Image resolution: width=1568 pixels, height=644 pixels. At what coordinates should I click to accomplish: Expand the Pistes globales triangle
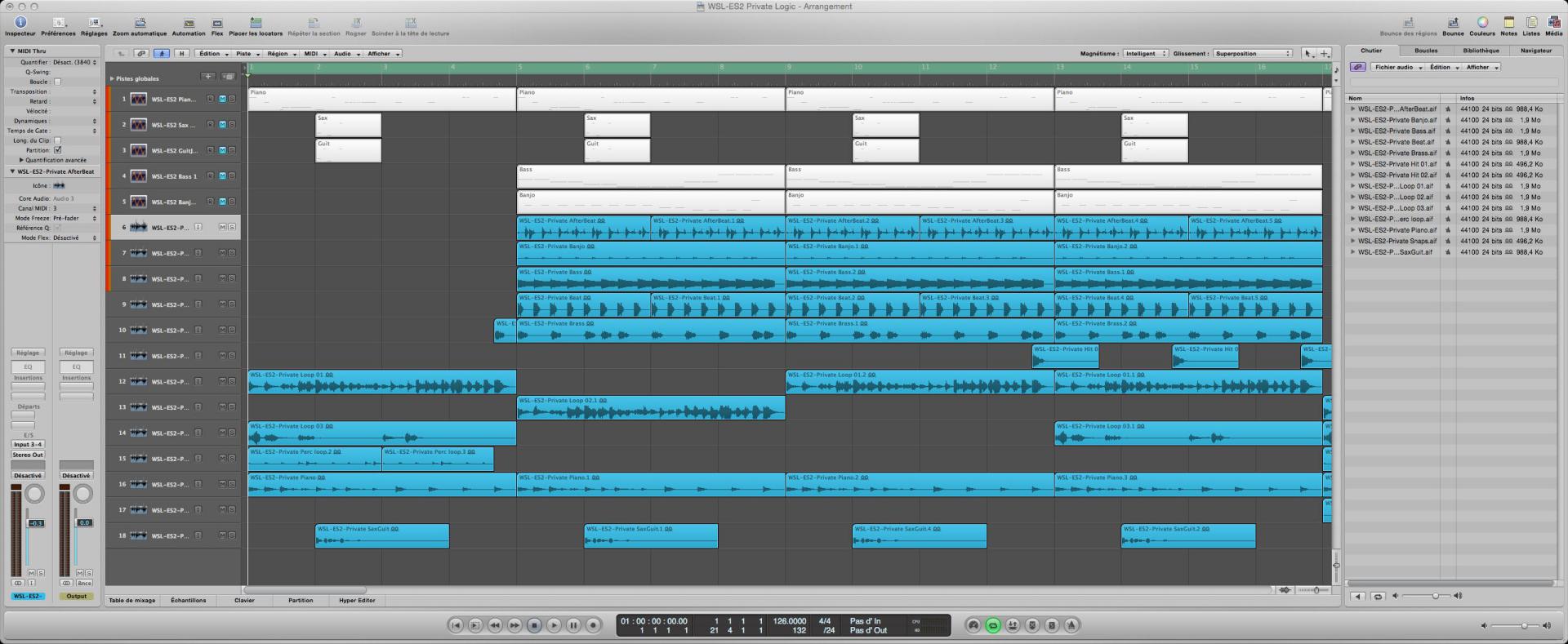[112, 79]
